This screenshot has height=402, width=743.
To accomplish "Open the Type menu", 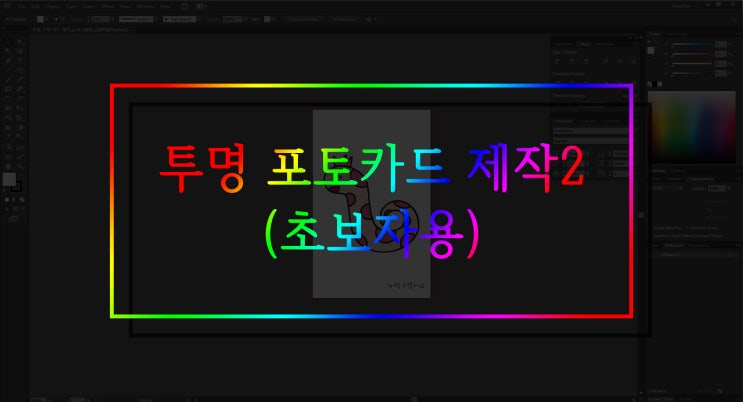I will coord(71,6).
